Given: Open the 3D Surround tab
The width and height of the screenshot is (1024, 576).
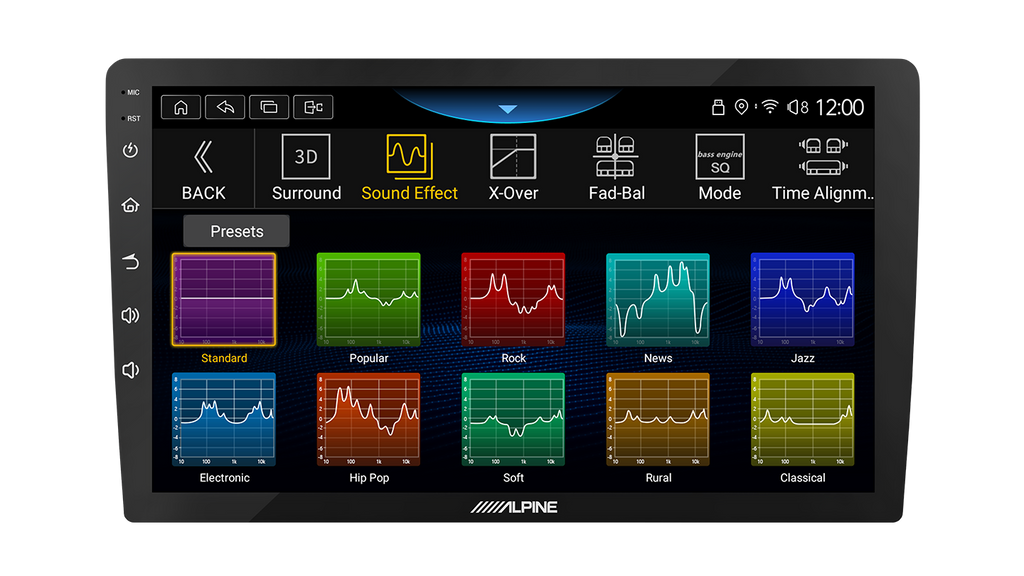Looking at the screenshot, I should (306, 168).
